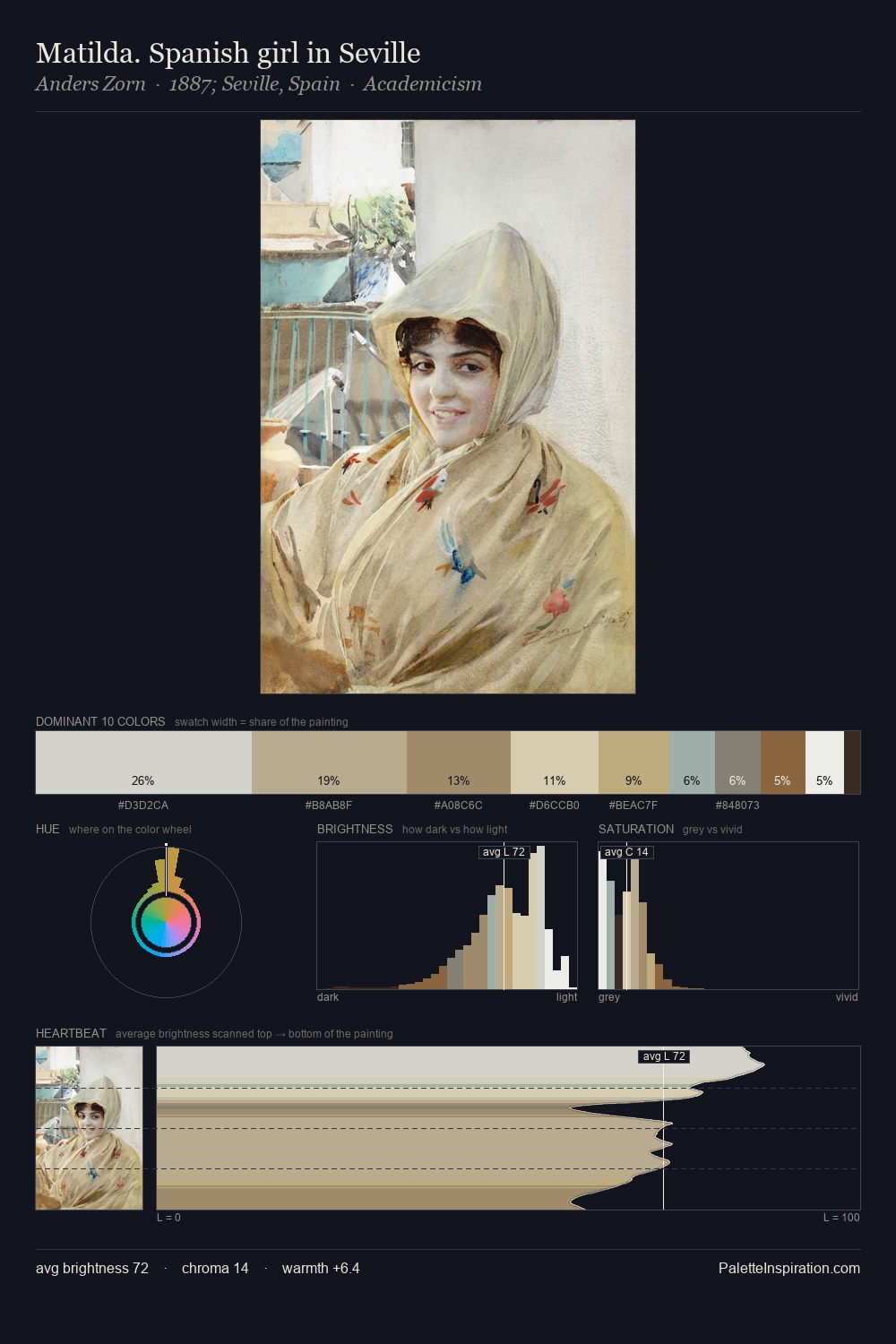Viewport: 896px width, 1344px height.
Task: Click the #848073 hex code
Action: coord(737,806)
